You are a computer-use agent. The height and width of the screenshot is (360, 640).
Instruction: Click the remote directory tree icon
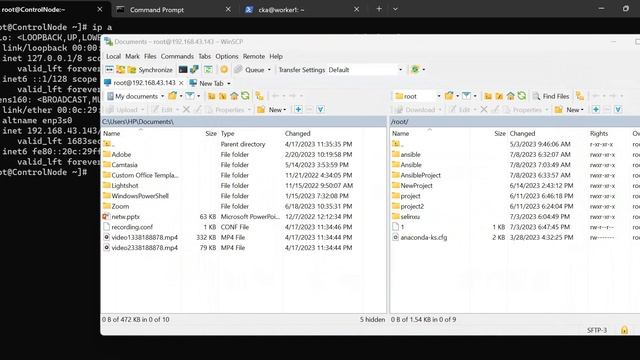580,96
